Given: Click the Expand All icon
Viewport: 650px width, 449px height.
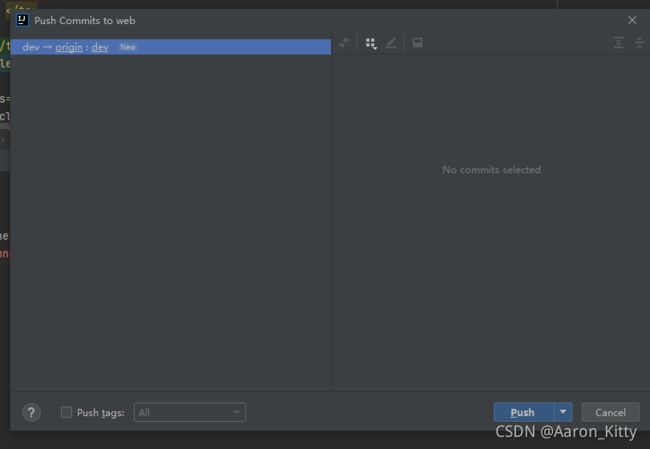Looking at the screenshot, I should pos(618,42).
